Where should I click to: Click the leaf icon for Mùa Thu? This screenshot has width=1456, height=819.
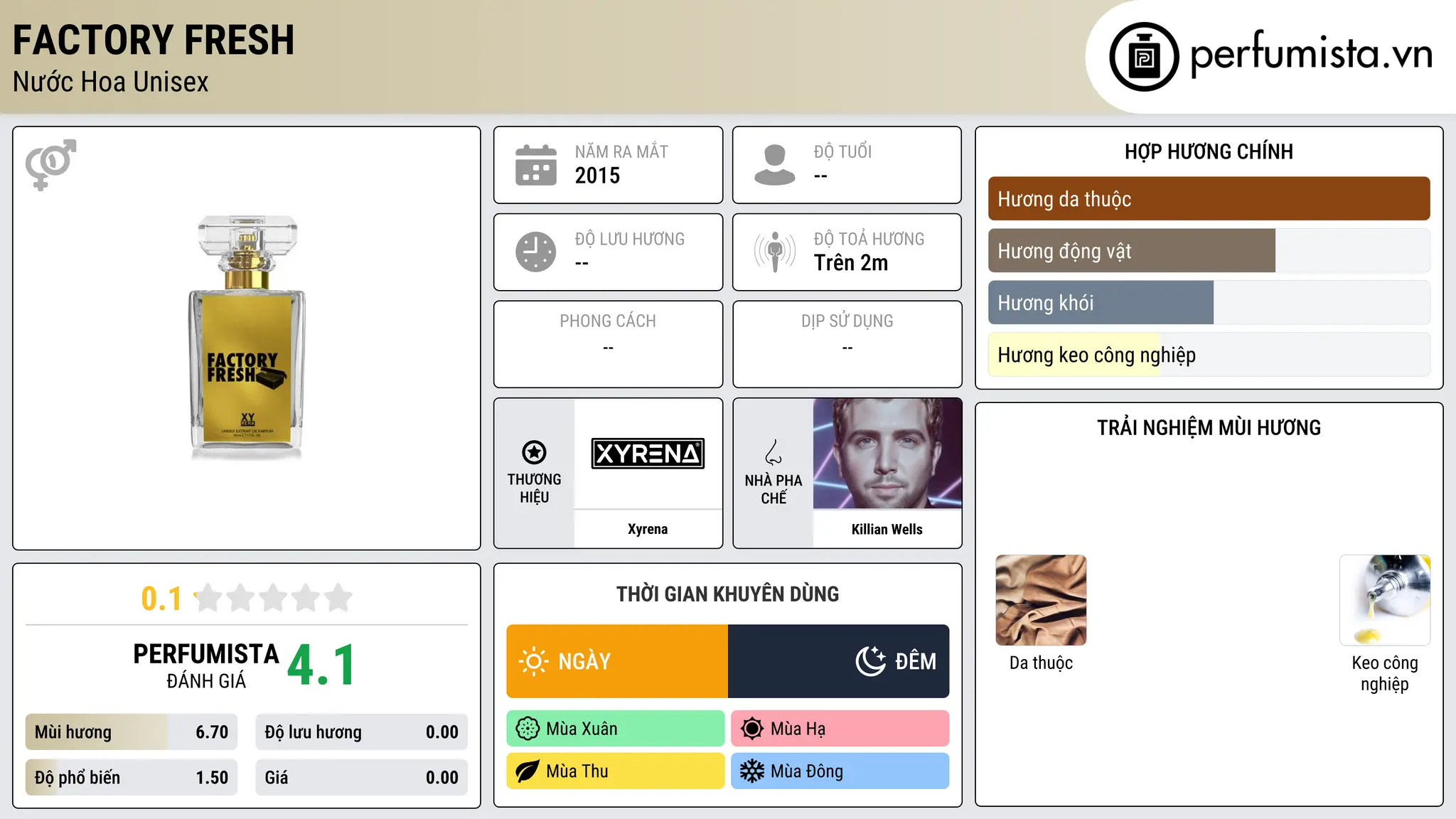[x=528, y=771]
